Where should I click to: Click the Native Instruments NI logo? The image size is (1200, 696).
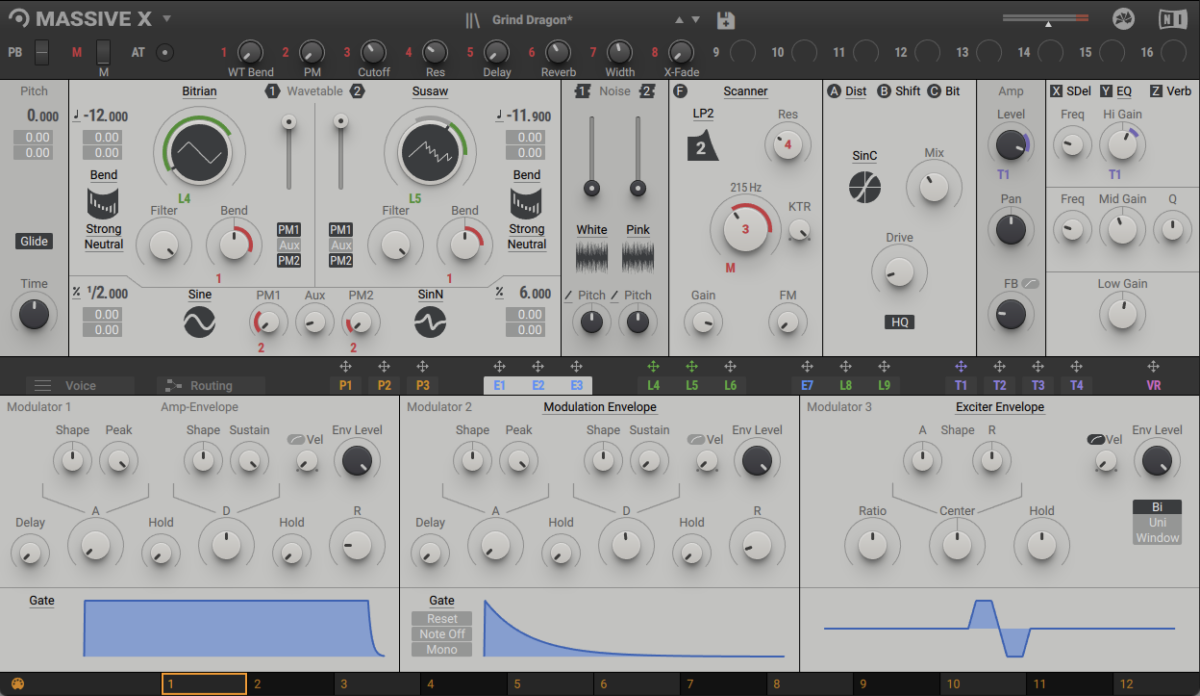(x=1172, y=19)
